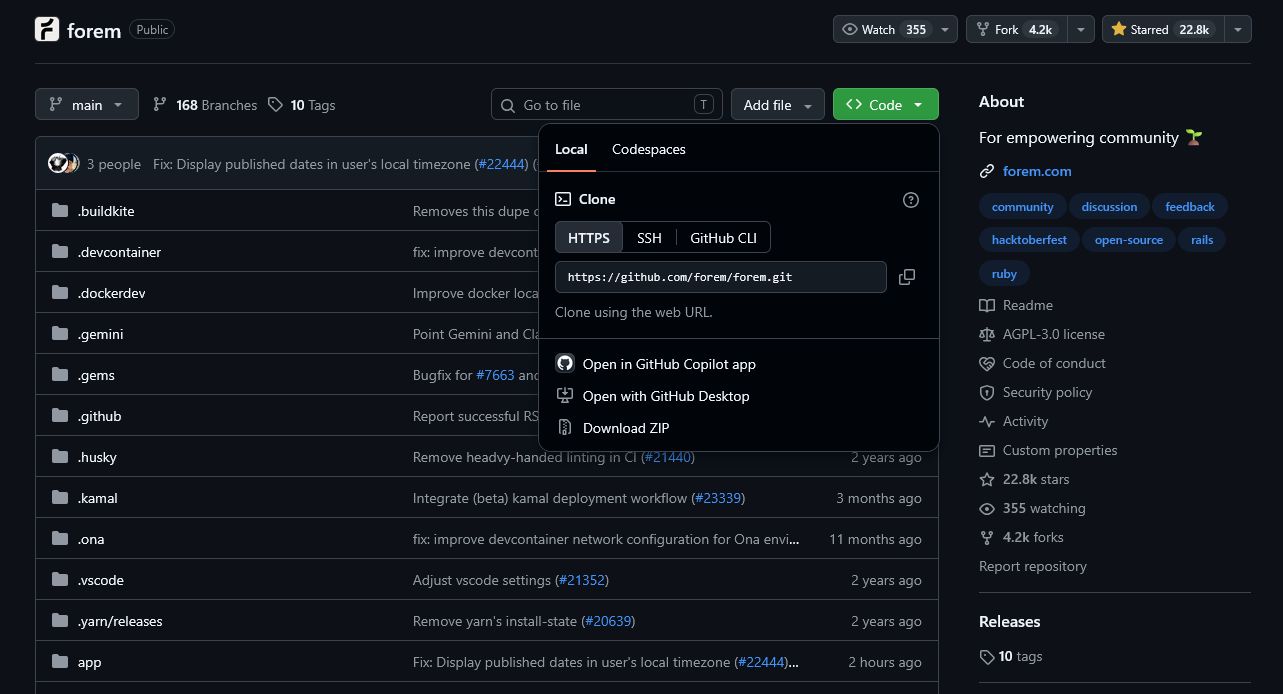Screen dimensions: 1283x694
Task: Open the Report repository link
Action: [1033, 567]
